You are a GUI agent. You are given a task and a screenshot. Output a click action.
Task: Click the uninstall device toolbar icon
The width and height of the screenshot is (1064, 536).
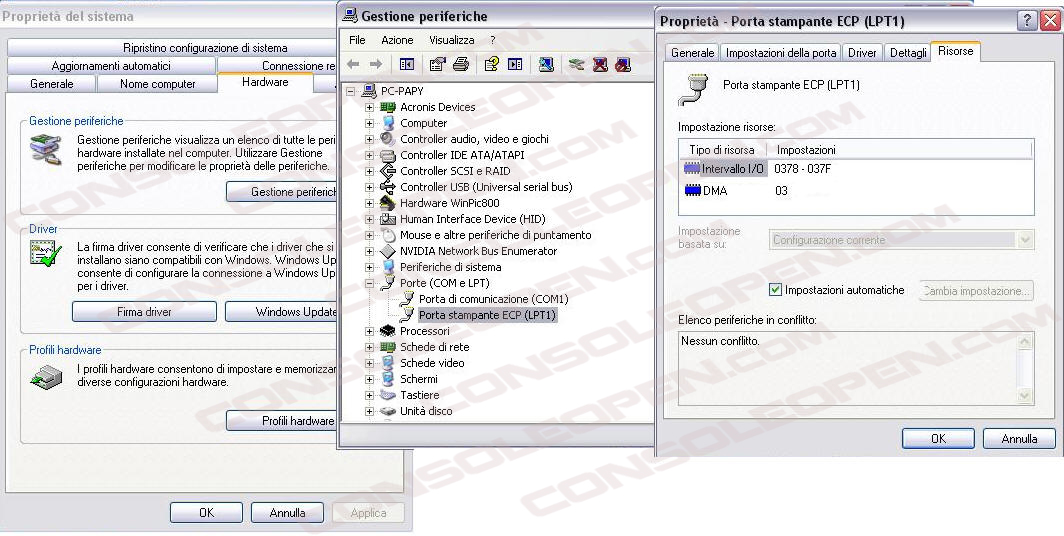(x=600, y=64)
